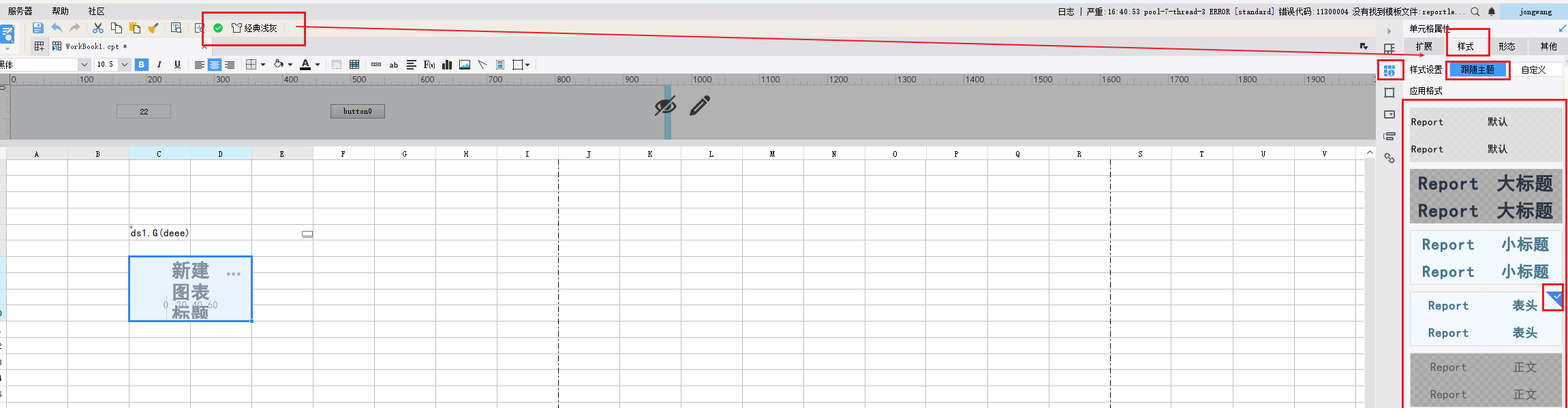The image size is (1568, 408).
Task: Insert sub-report icon
Action: click(x=500, y=65)
